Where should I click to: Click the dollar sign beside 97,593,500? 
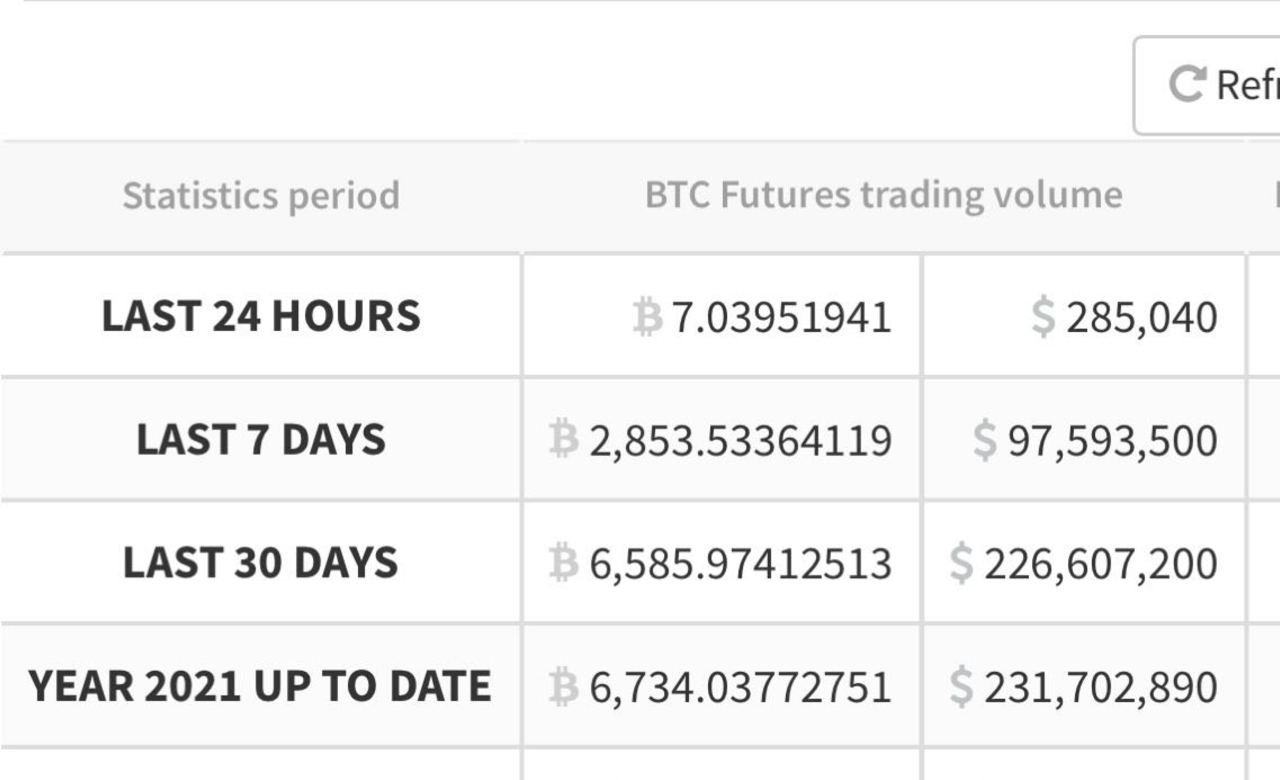point(985,441)
